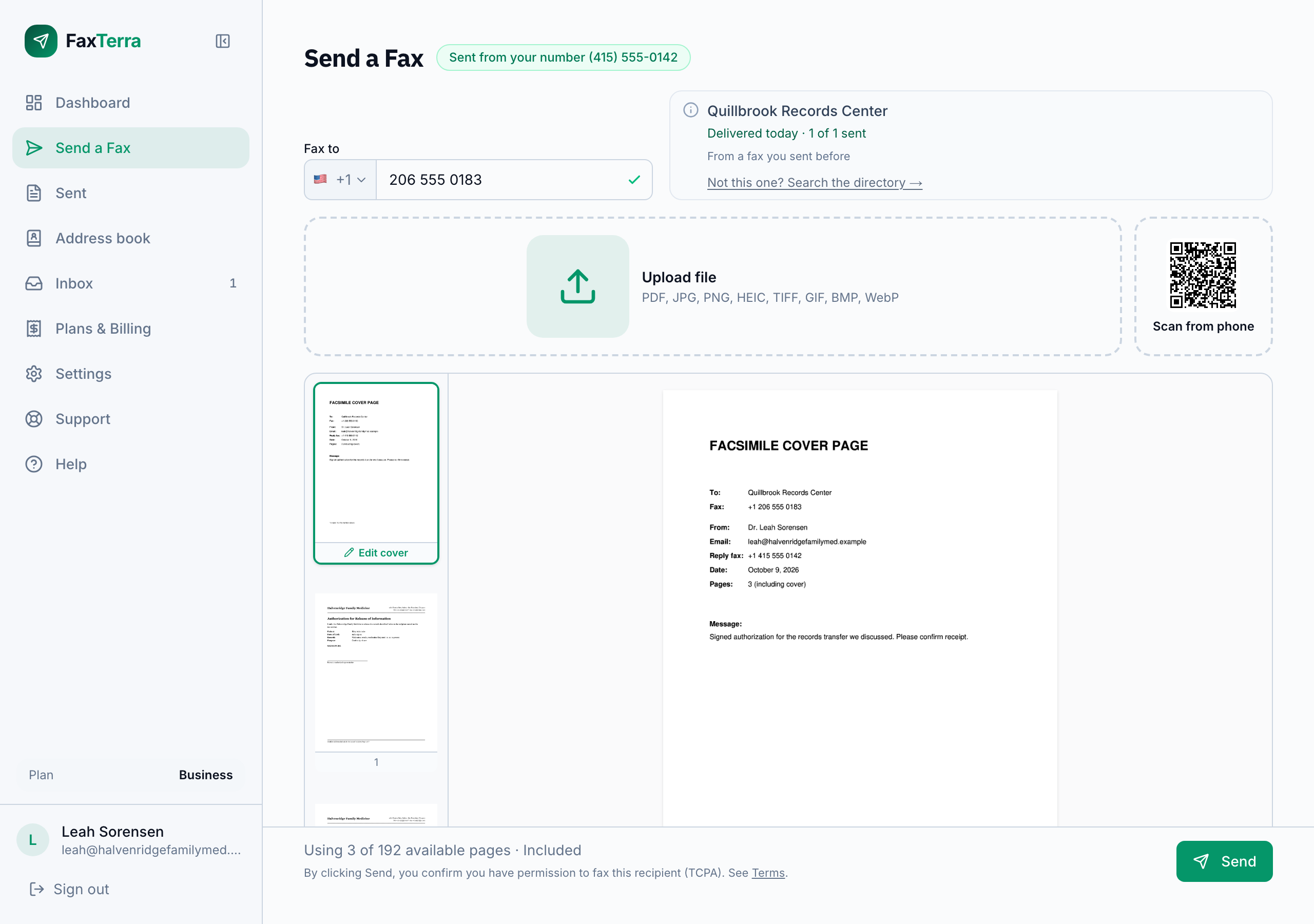Click the Inbox unread count 1
This screenshot has height=924, width=1314.
(x=233, y=283)
